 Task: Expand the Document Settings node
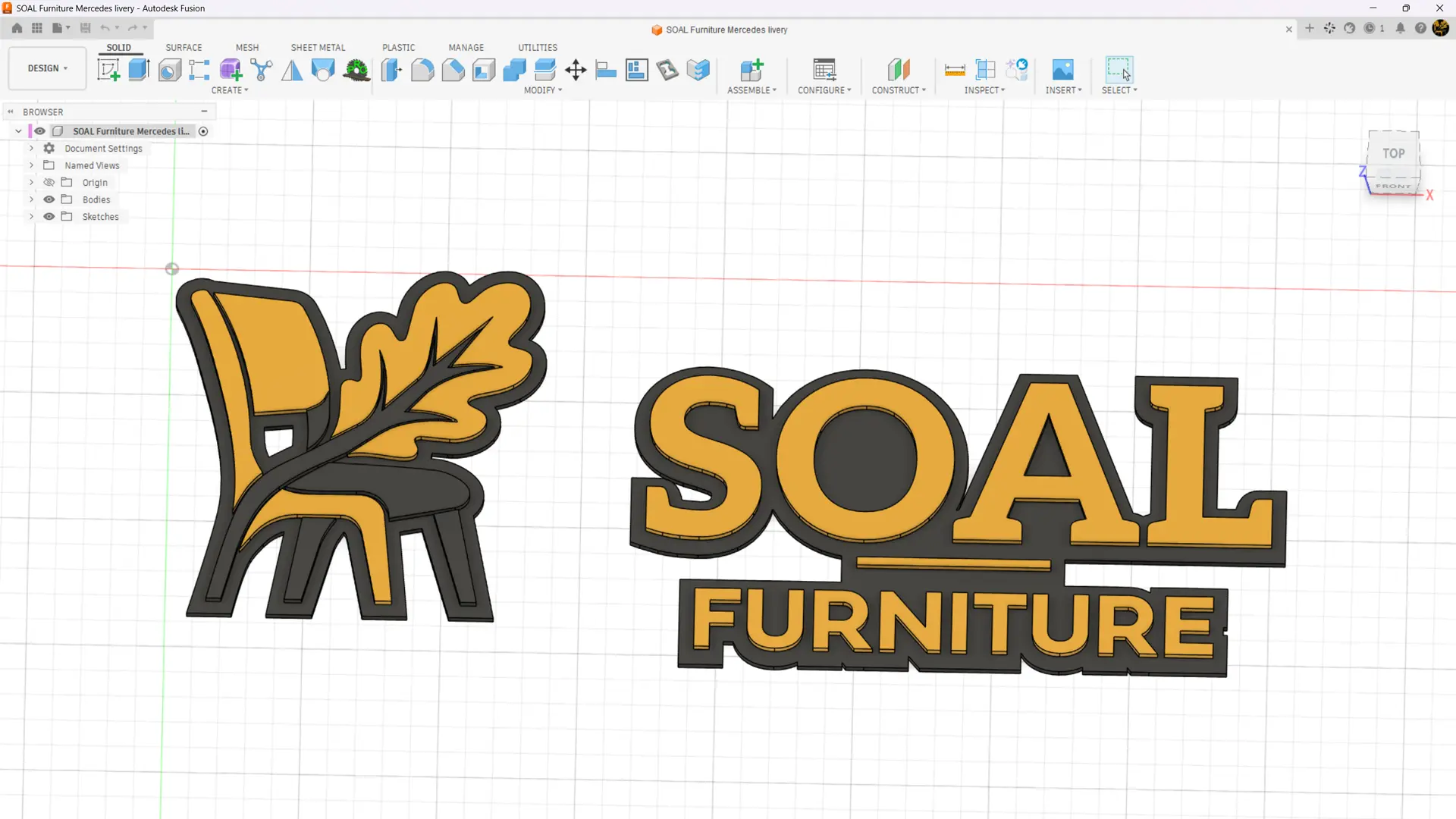tap(31, 149)
